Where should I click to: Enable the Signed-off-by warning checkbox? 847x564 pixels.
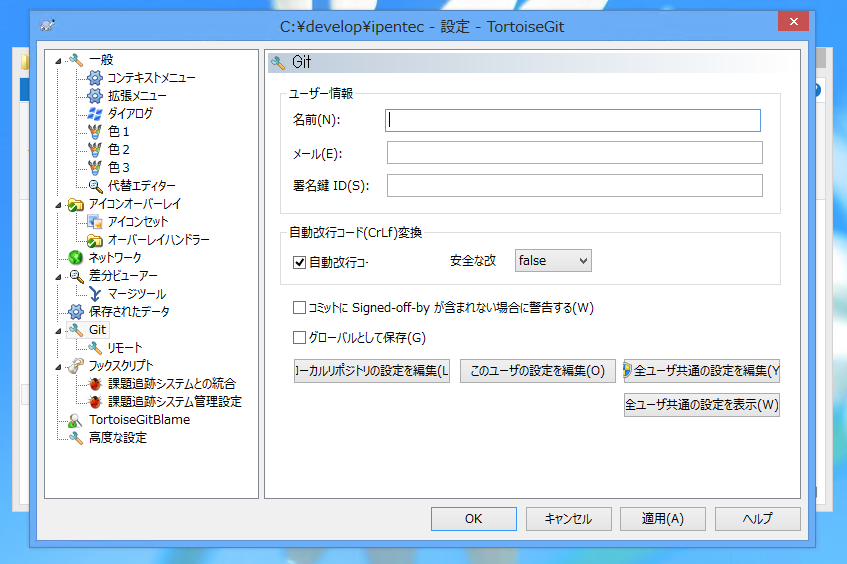tap(299, 308)
